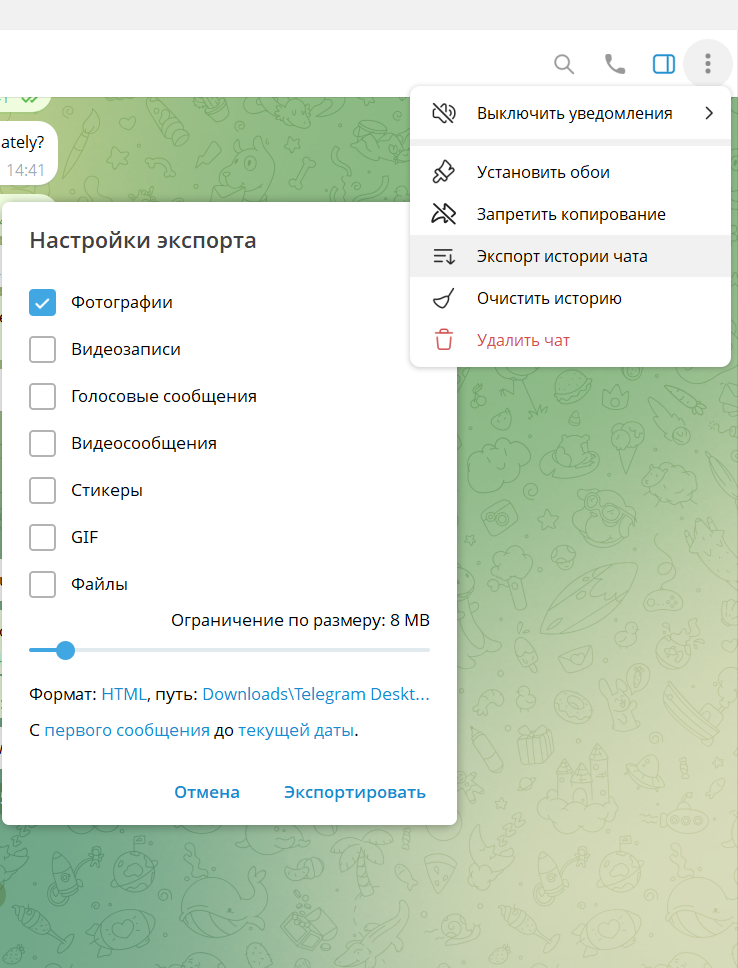
Task: Check the Стикеры checkbox
Action: pos(43,490)
